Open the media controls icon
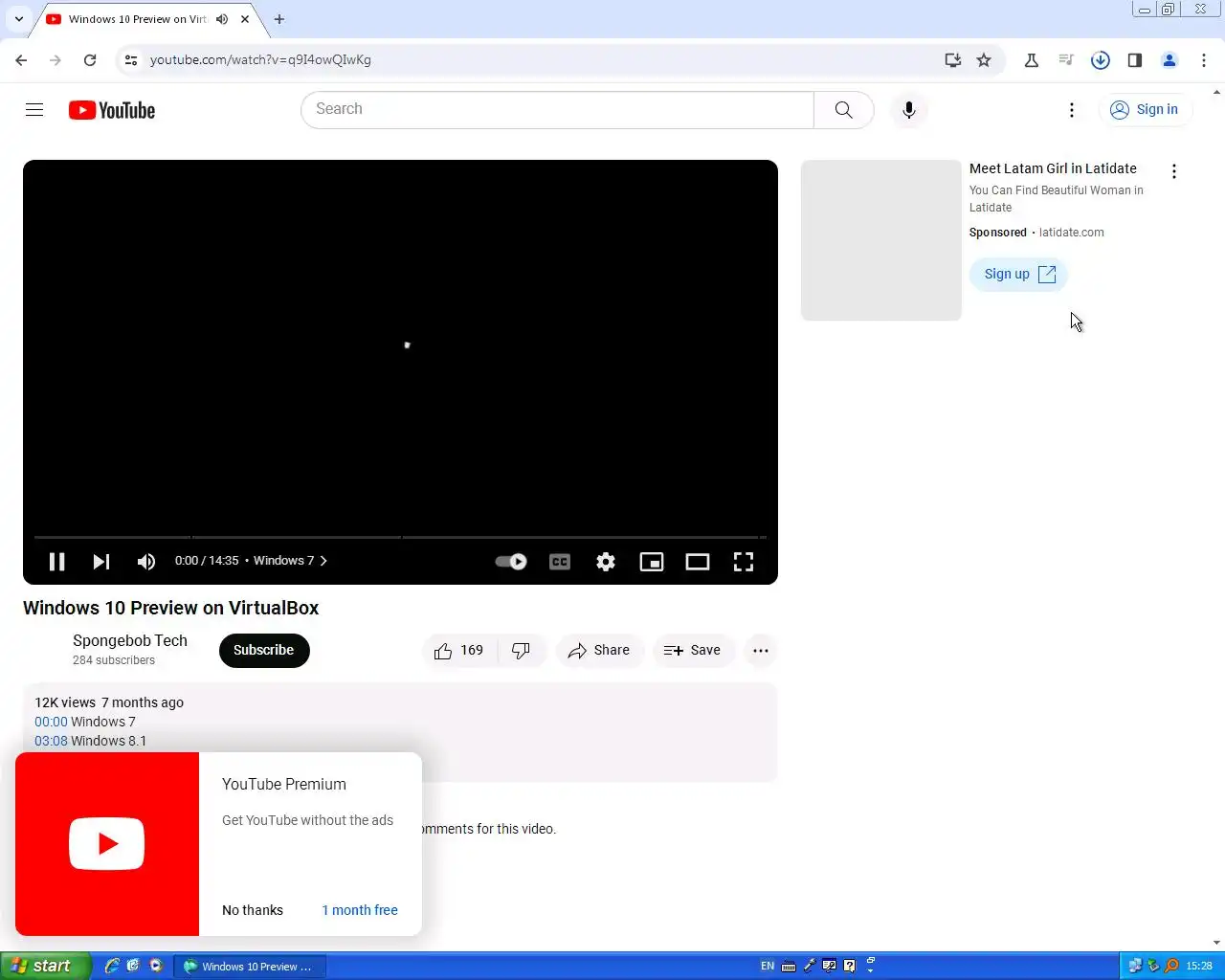 1066,60
